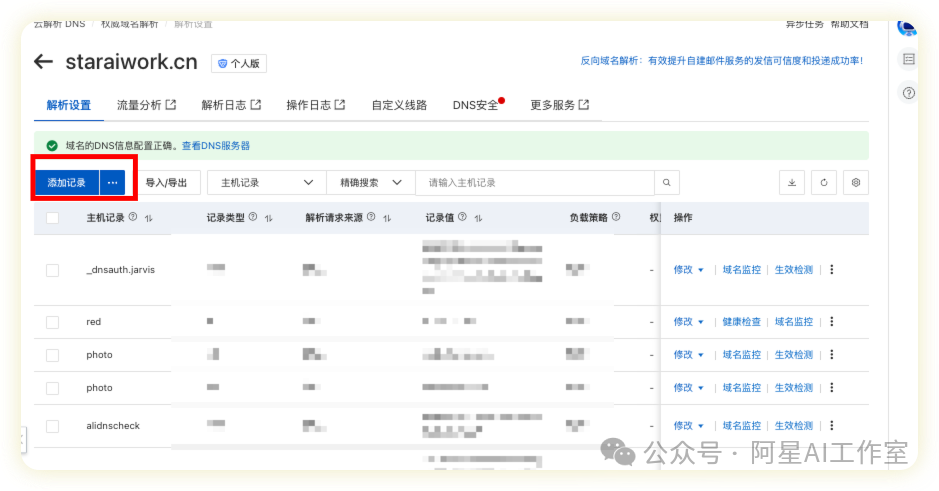The image size is (939, 491).
Task: Open the table settings gear icon
Action: pyautogui.click(x=855, y=183)
